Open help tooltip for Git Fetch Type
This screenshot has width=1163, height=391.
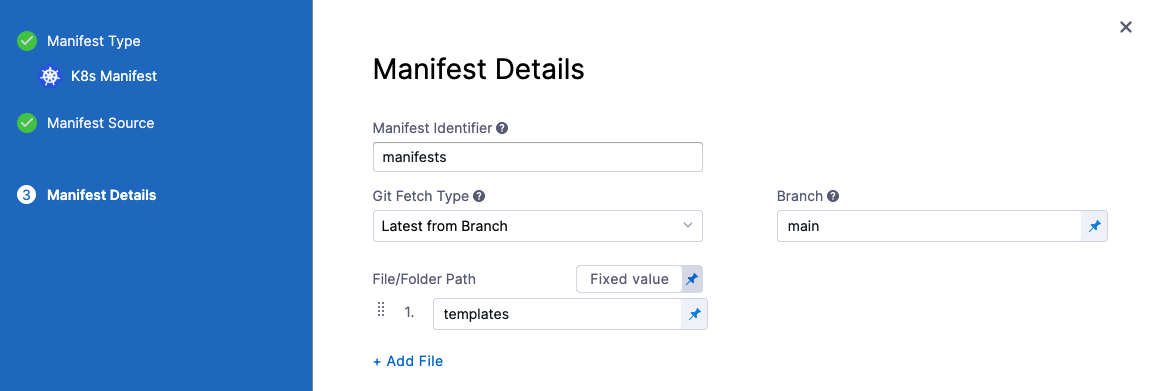479,197
